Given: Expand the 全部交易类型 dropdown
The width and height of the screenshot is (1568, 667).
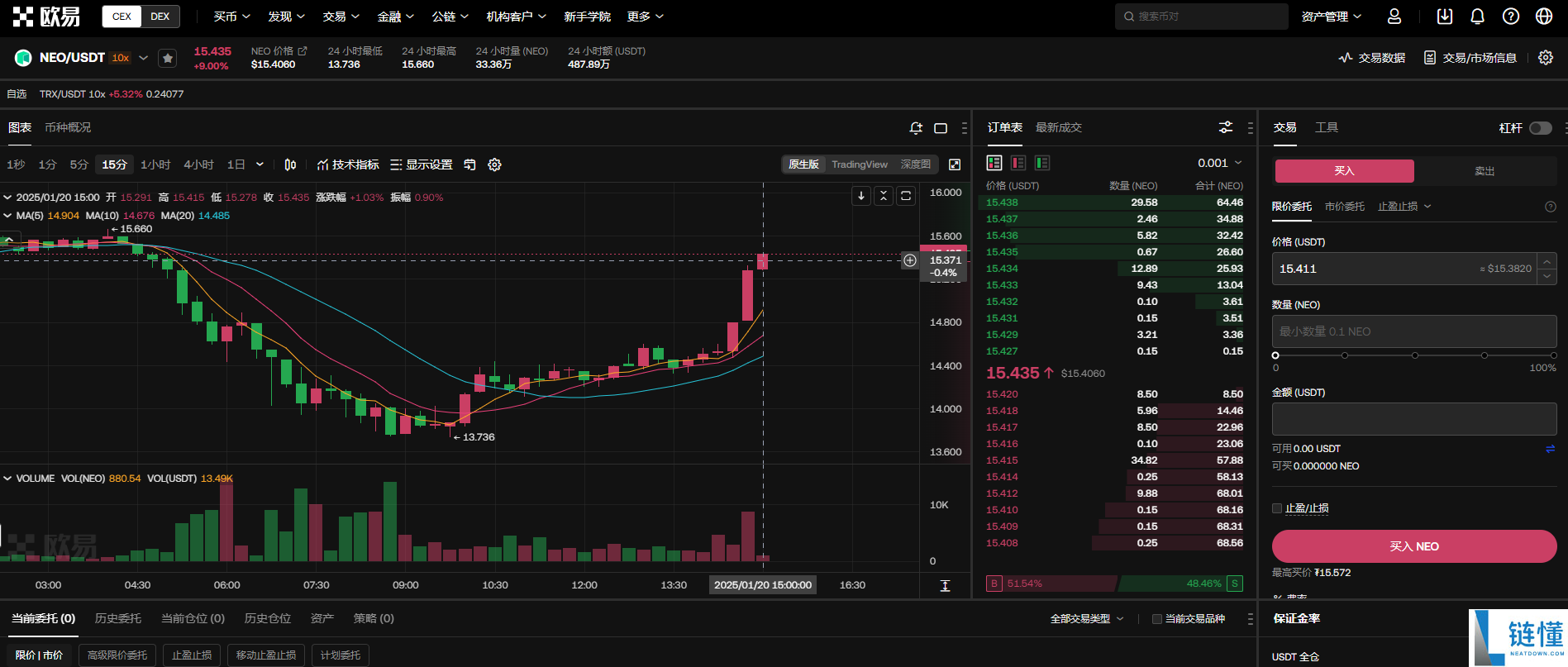Looking at the screenshot, I should (1087, 619).
